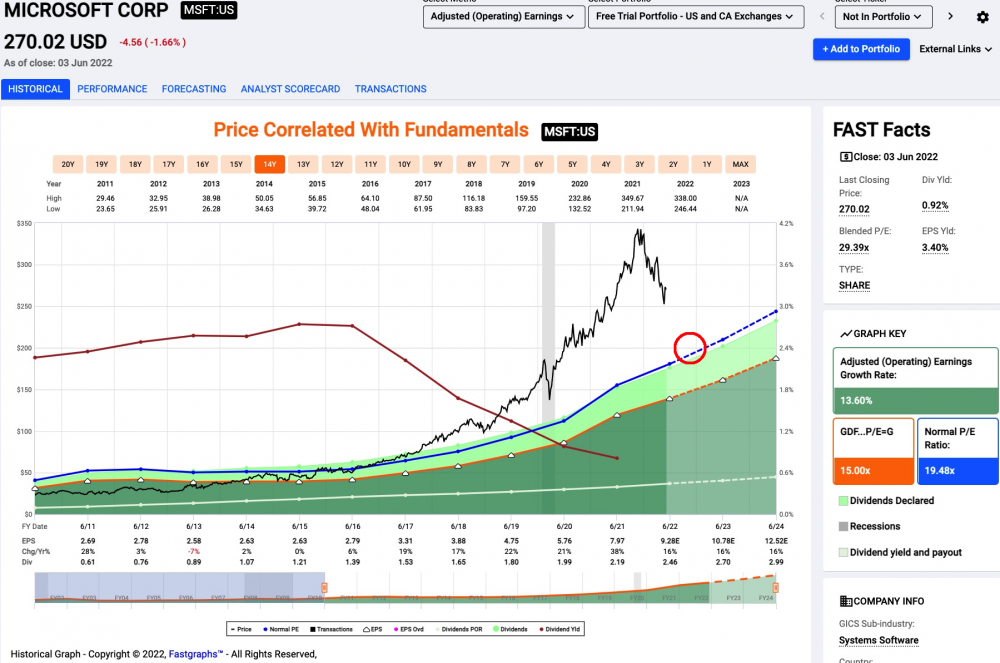Expand the External Links menu
Image resolution: width=1000 pixels, height=663 pixels.
(x=955, y=49)
